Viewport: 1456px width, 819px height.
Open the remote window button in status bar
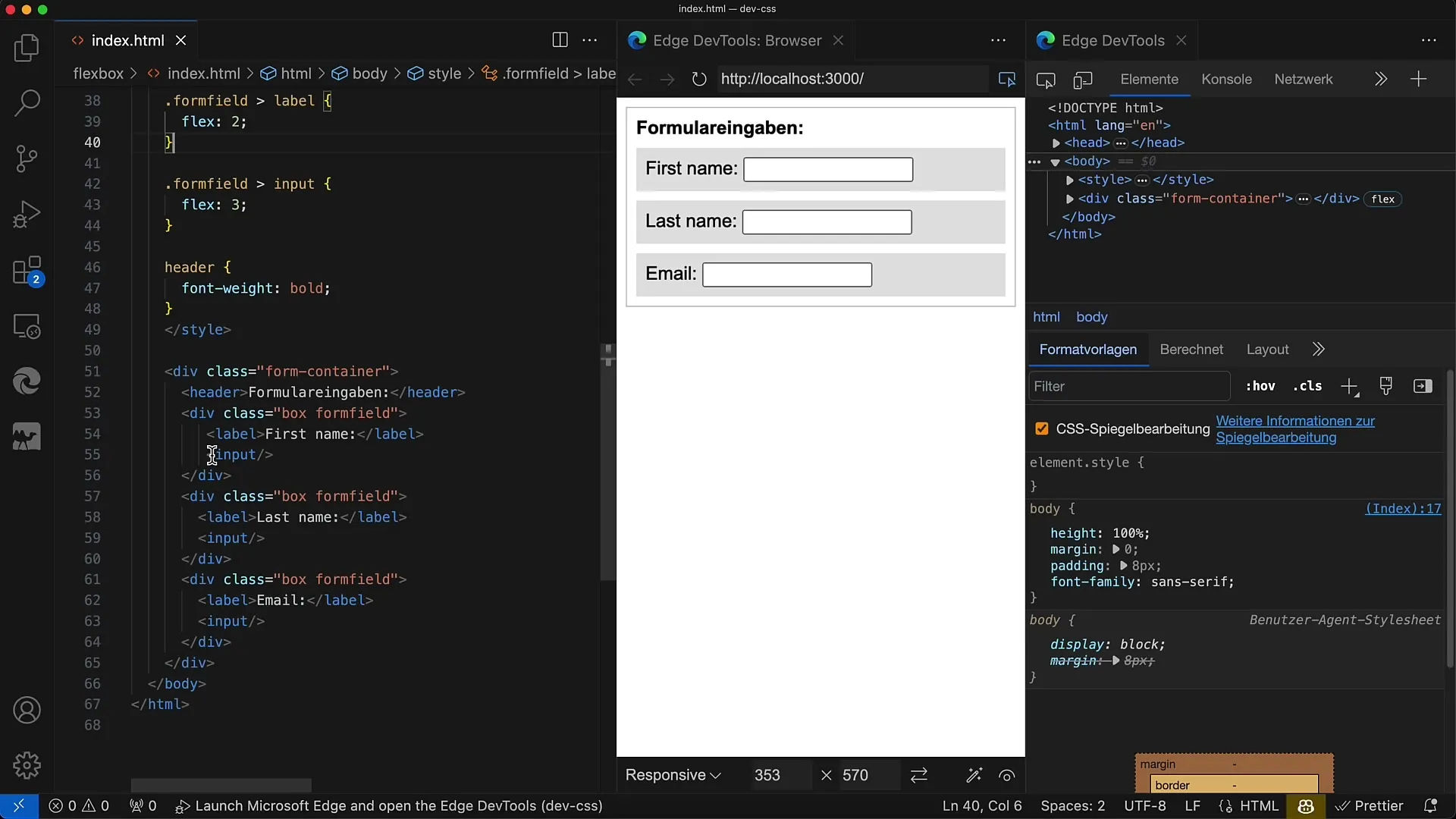pyautogui.click(x=19, y=805)
